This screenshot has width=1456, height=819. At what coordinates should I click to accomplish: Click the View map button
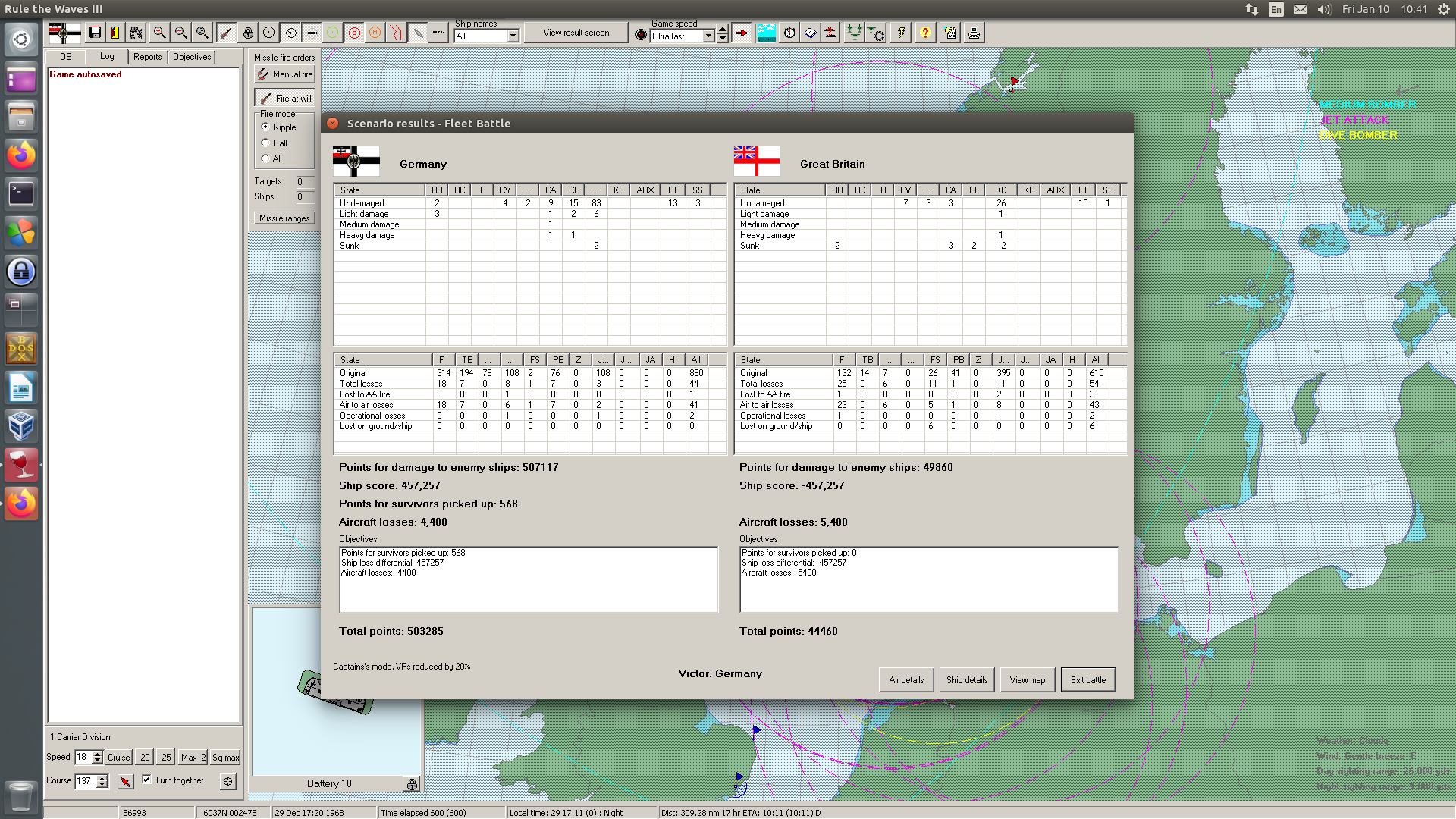coord(1028,680)
